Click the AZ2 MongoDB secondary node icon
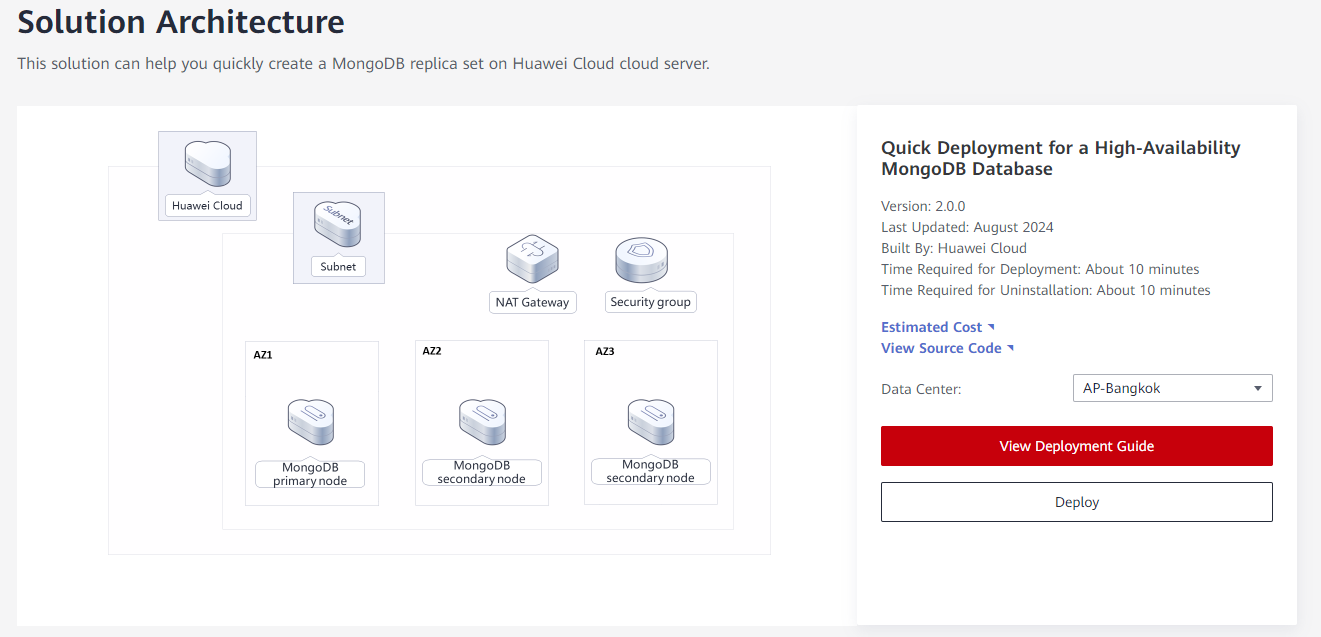The image size is (1321, 637). [x=481, y=423]
